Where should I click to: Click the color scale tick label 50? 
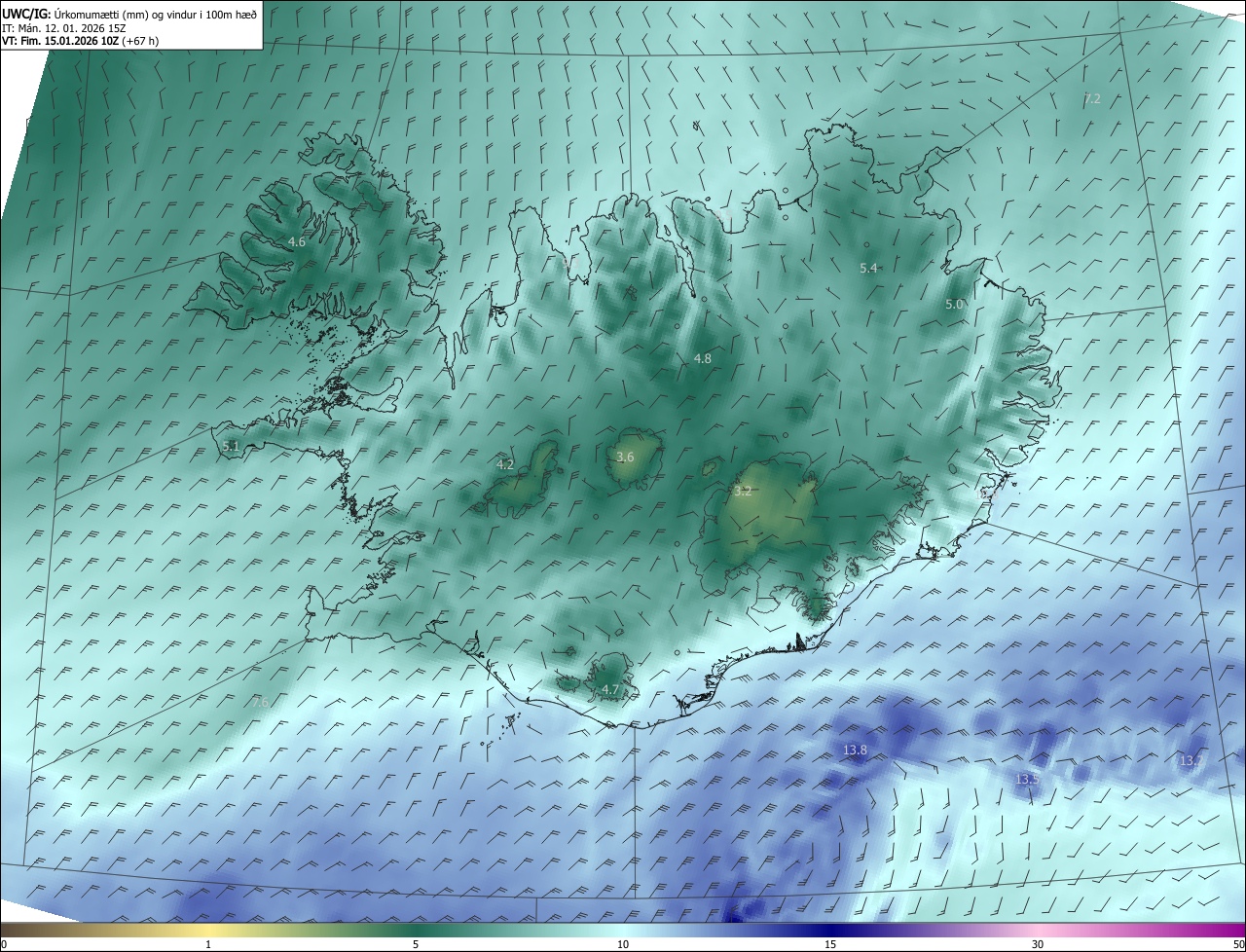pos(1238,944)
